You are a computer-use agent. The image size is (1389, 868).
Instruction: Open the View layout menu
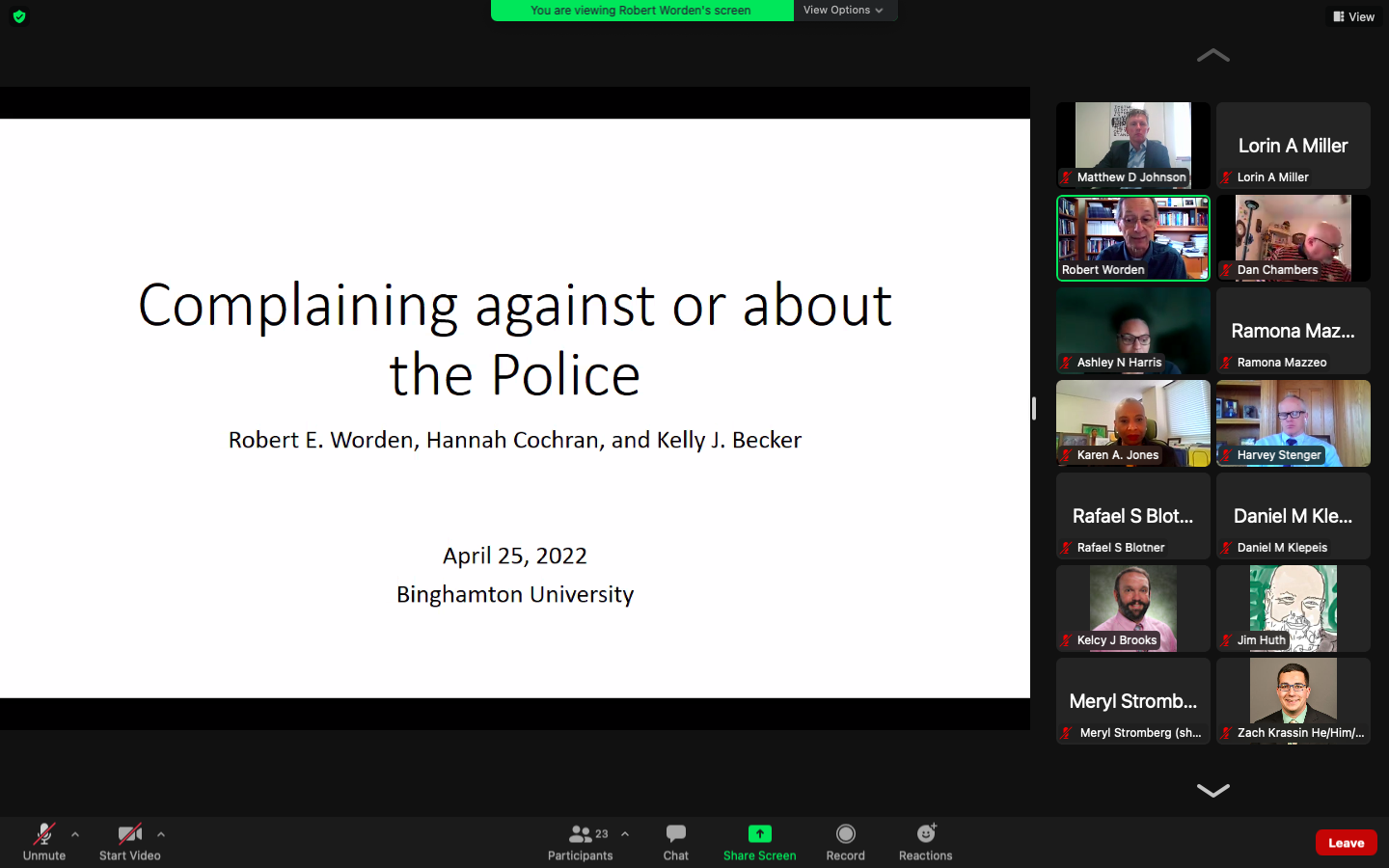[1353, 16]
